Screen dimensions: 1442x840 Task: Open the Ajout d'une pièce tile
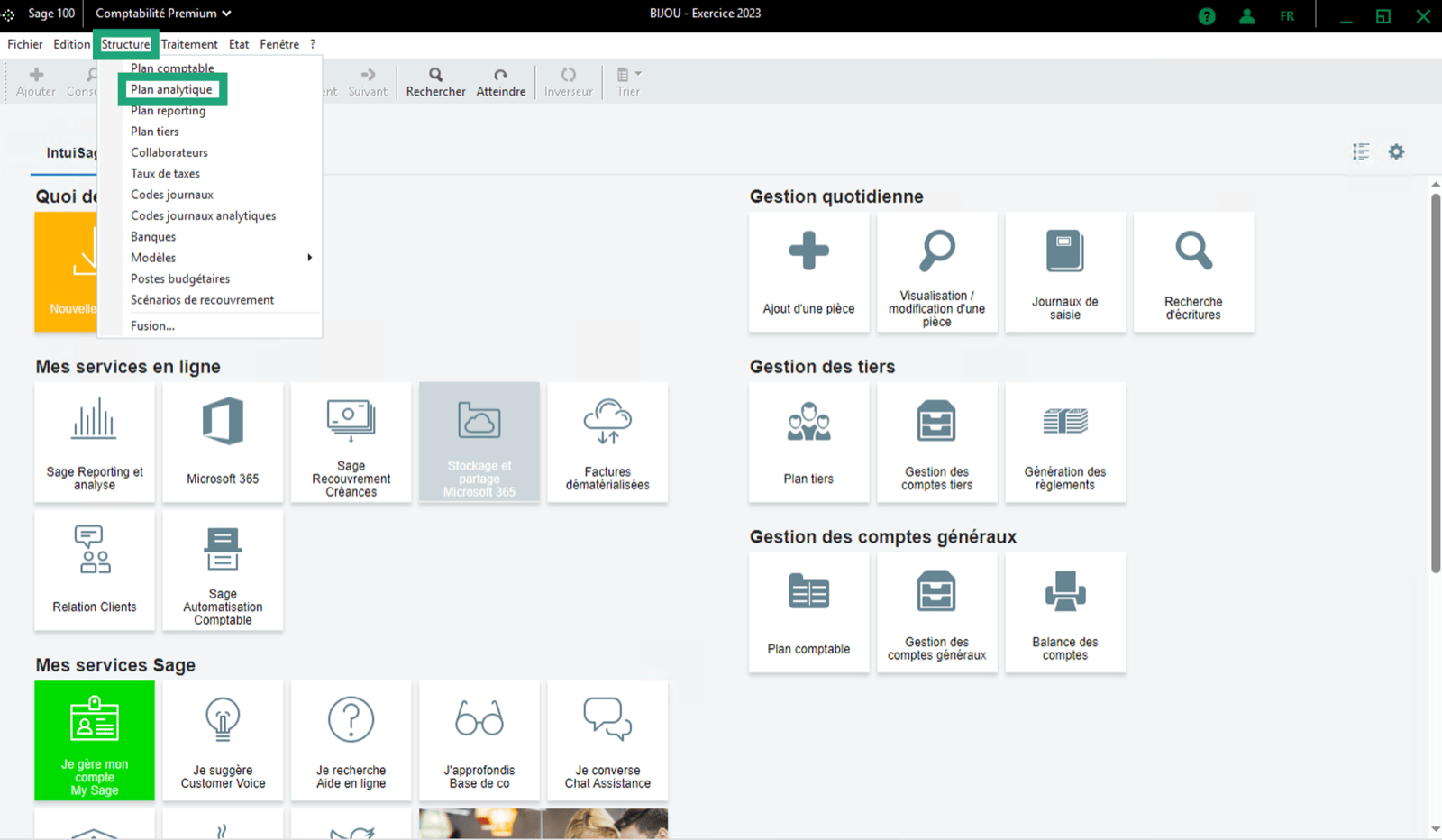[x=808, y=272]
